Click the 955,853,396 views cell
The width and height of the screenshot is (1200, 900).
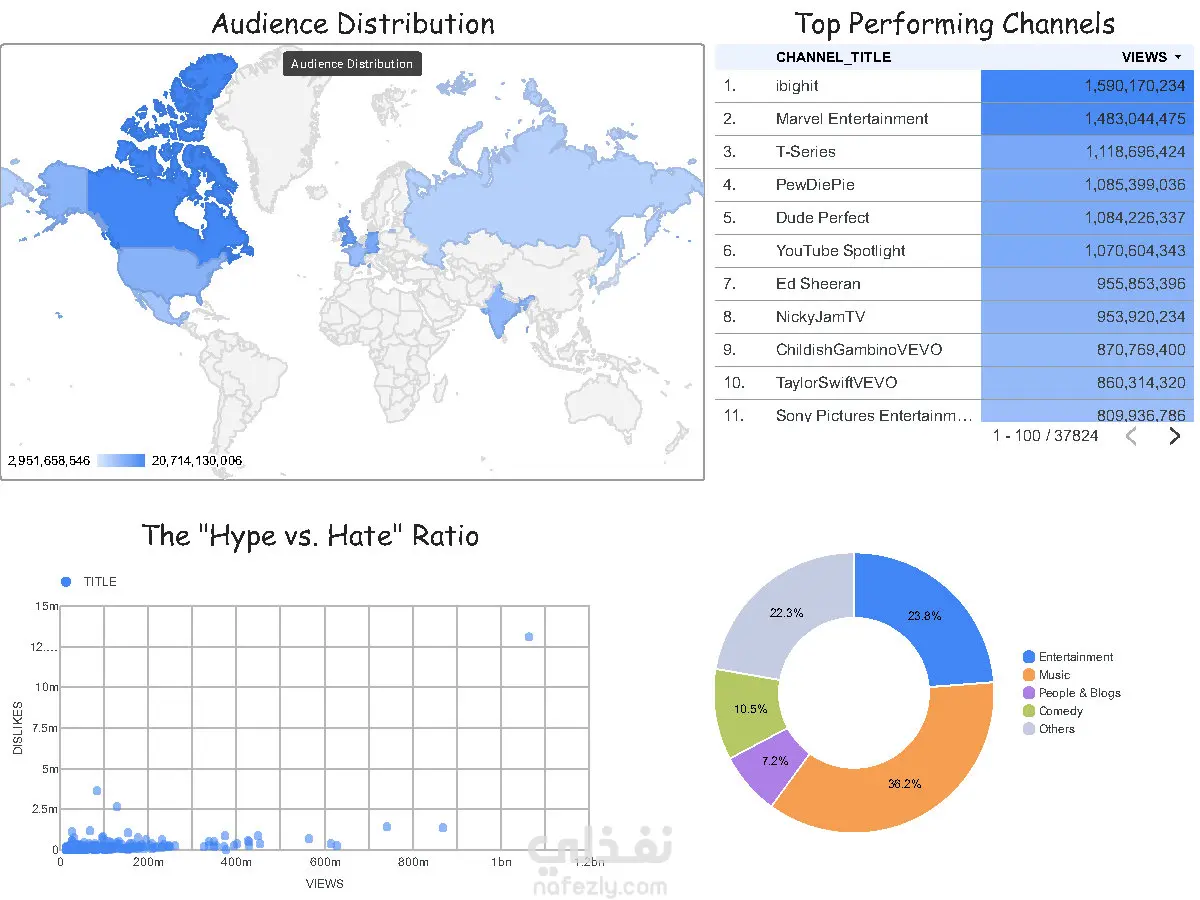click(1088, 284)
